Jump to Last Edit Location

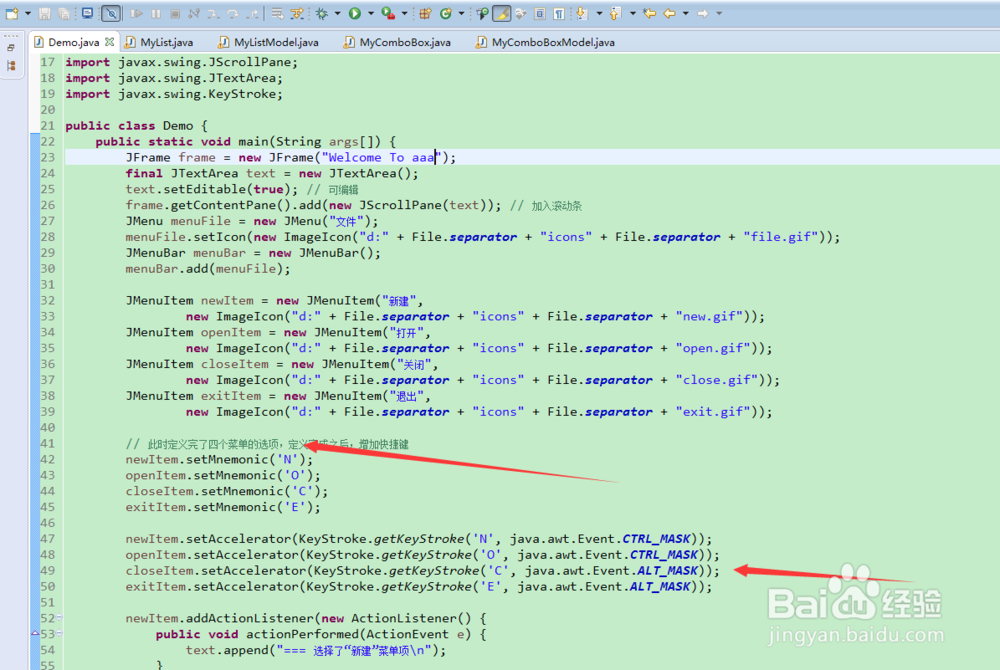pos(649,13)
